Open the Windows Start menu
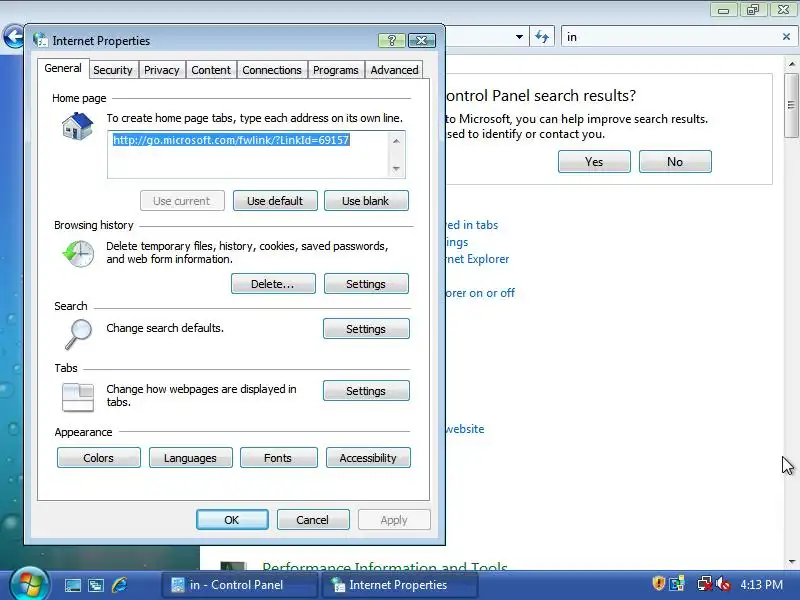This screenshot has height=600, width=800. (x=29, y=584)
